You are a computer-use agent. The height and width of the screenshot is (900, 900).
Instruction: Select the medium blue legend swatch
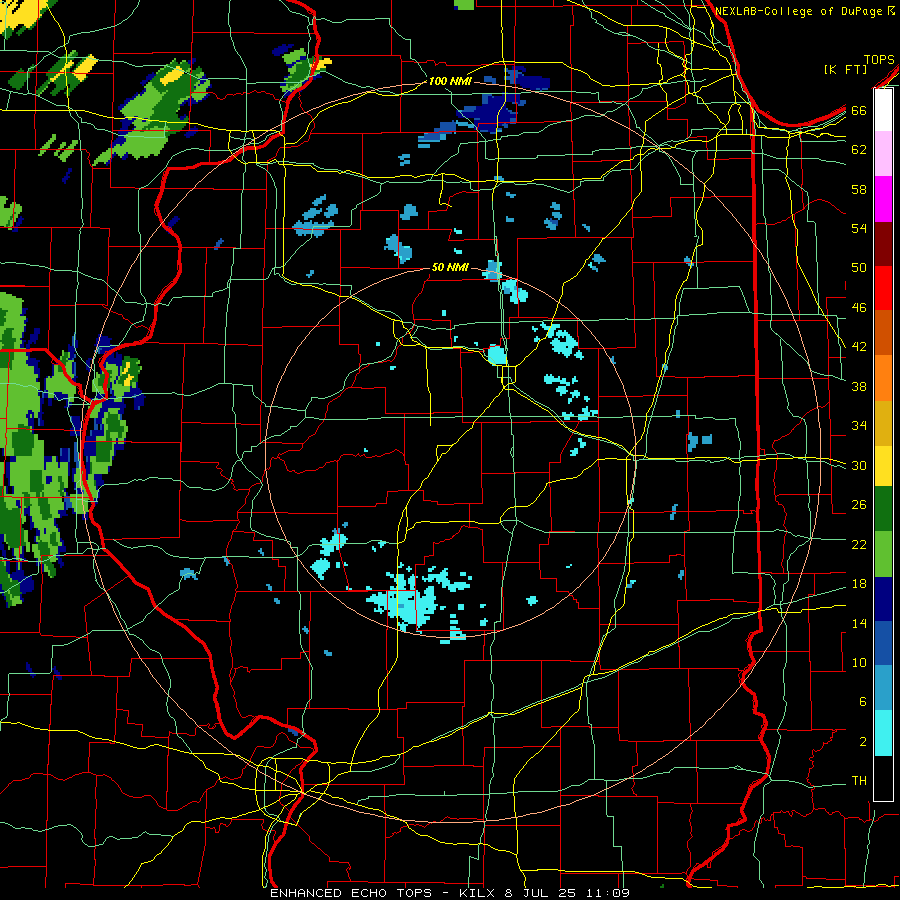coord(883,643)
